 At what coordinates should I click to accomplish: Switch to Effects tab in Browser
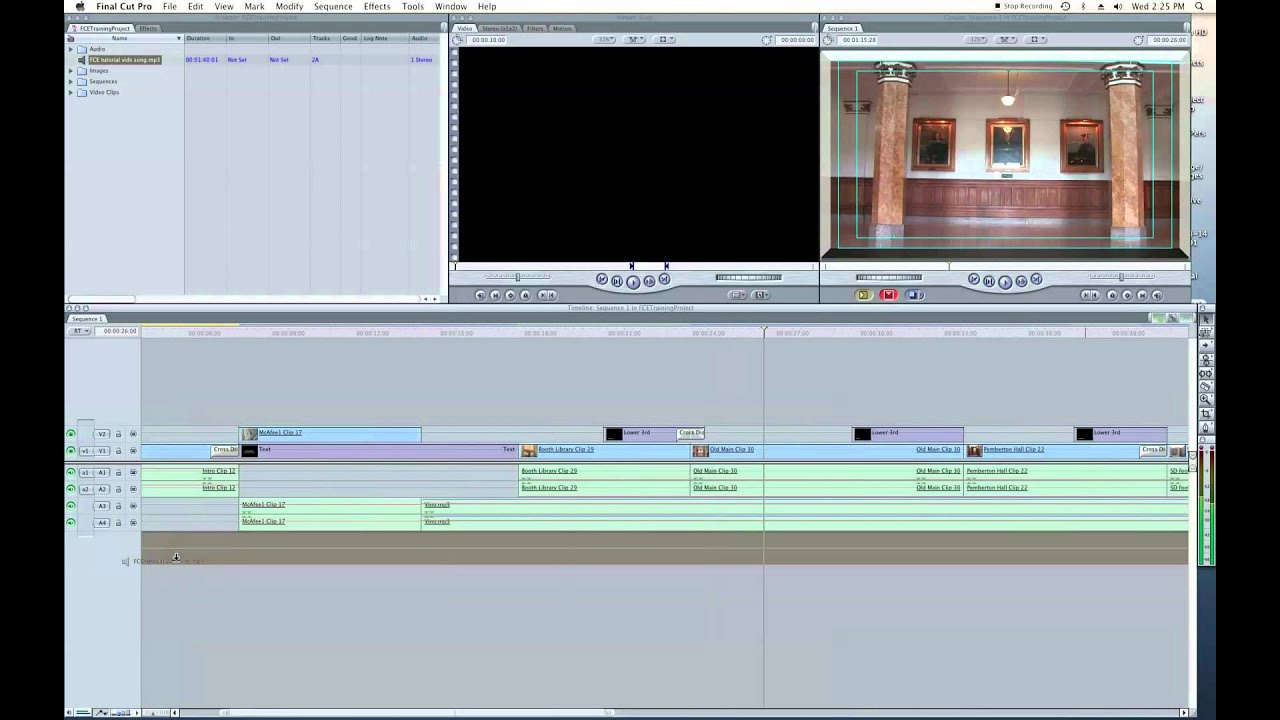(x=148, y=28)
